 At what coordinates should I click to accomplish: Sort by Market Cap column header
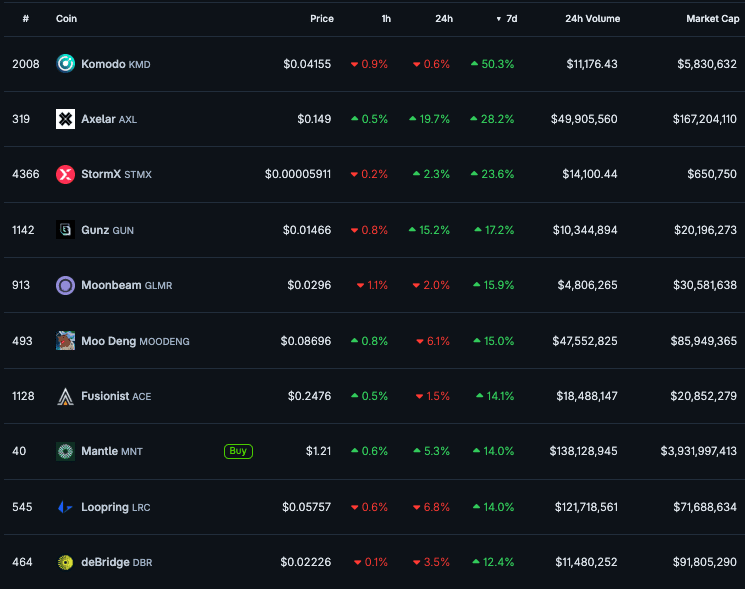(x=712, y=19)
